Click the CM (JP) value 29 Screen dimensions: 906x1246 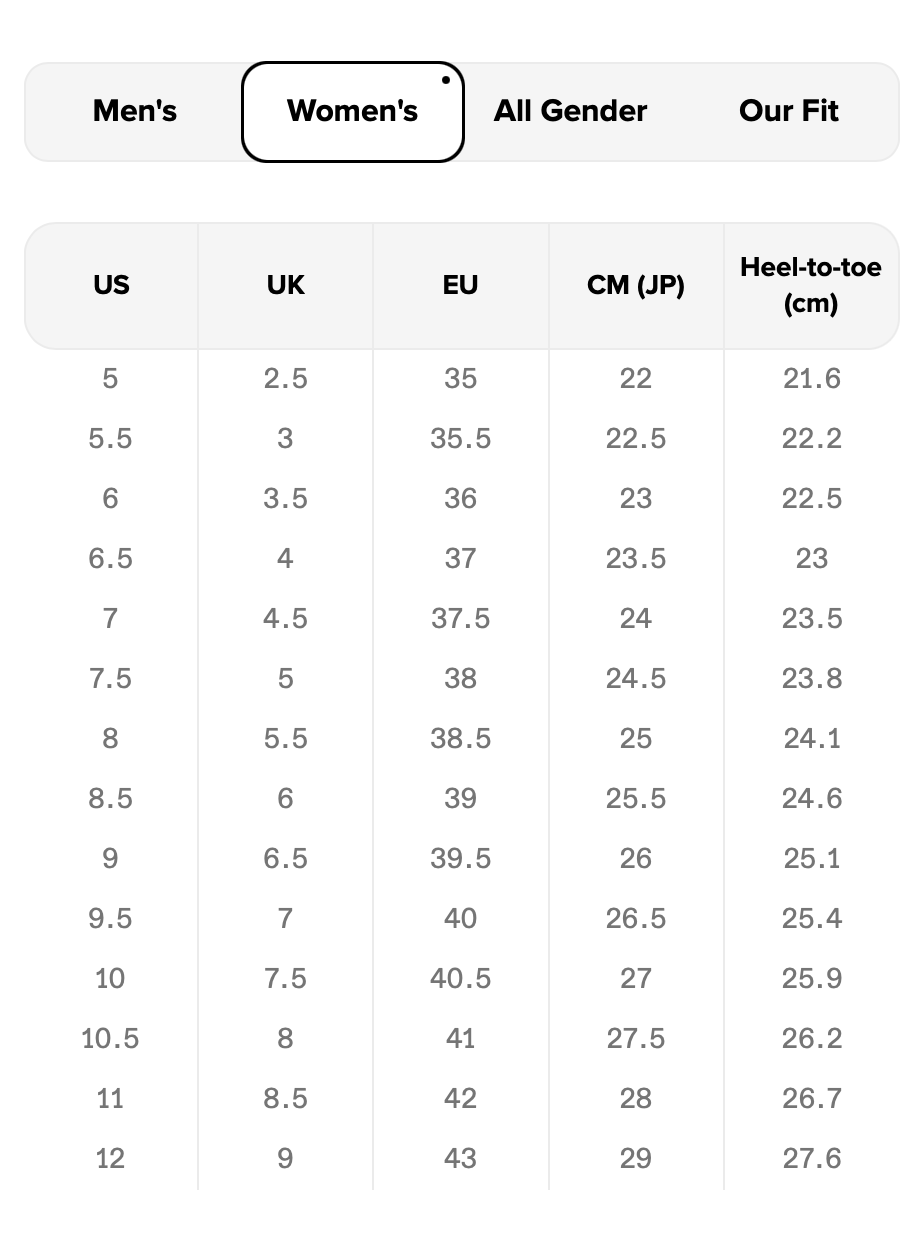(x=635, y=1159)
